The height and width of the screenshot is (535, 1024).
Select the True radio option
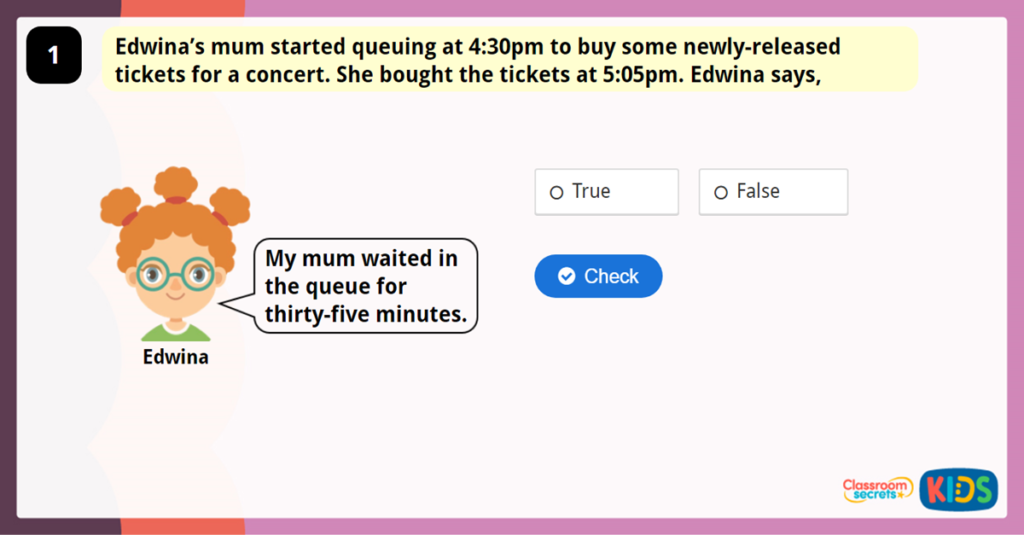(x=557, y=192)
